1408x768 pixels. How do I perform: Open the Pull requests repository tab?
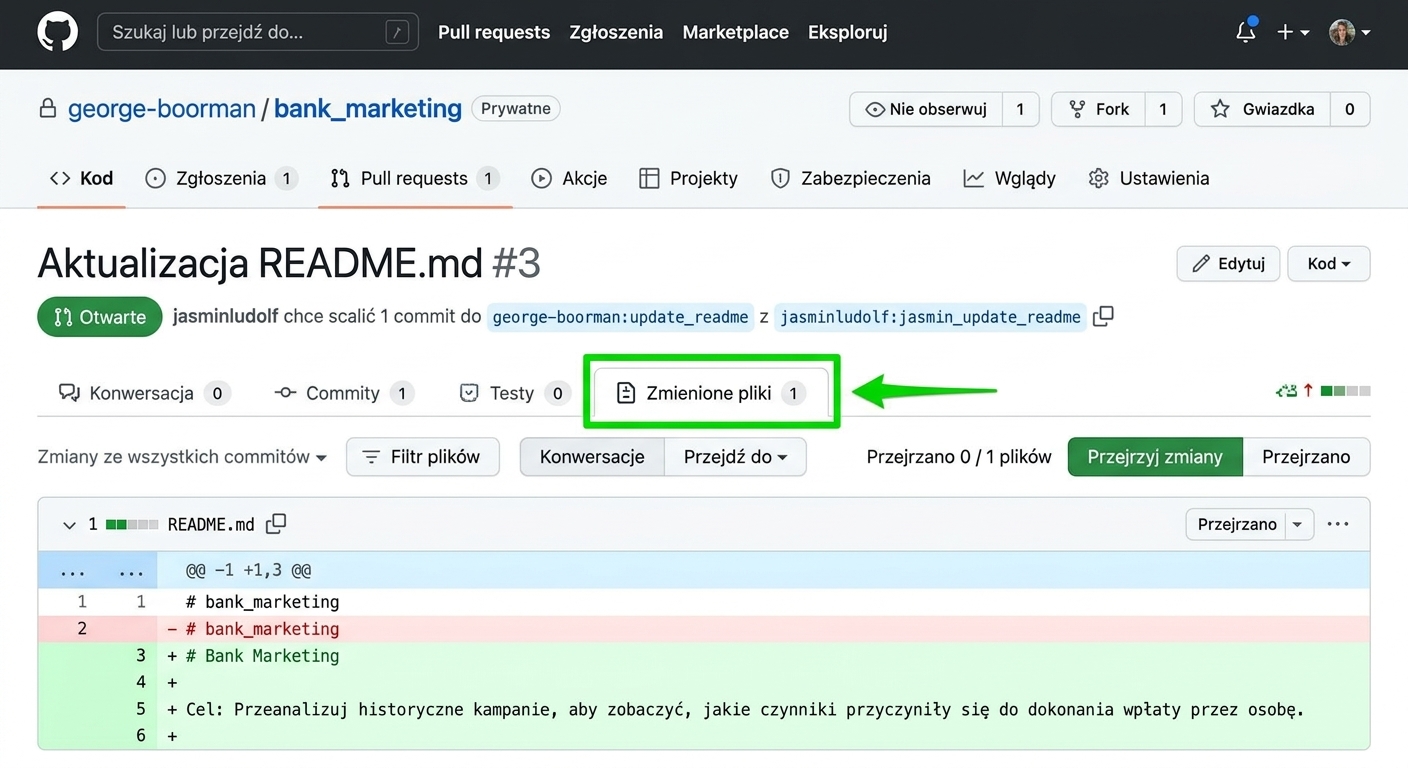click(x=414, y=178)
